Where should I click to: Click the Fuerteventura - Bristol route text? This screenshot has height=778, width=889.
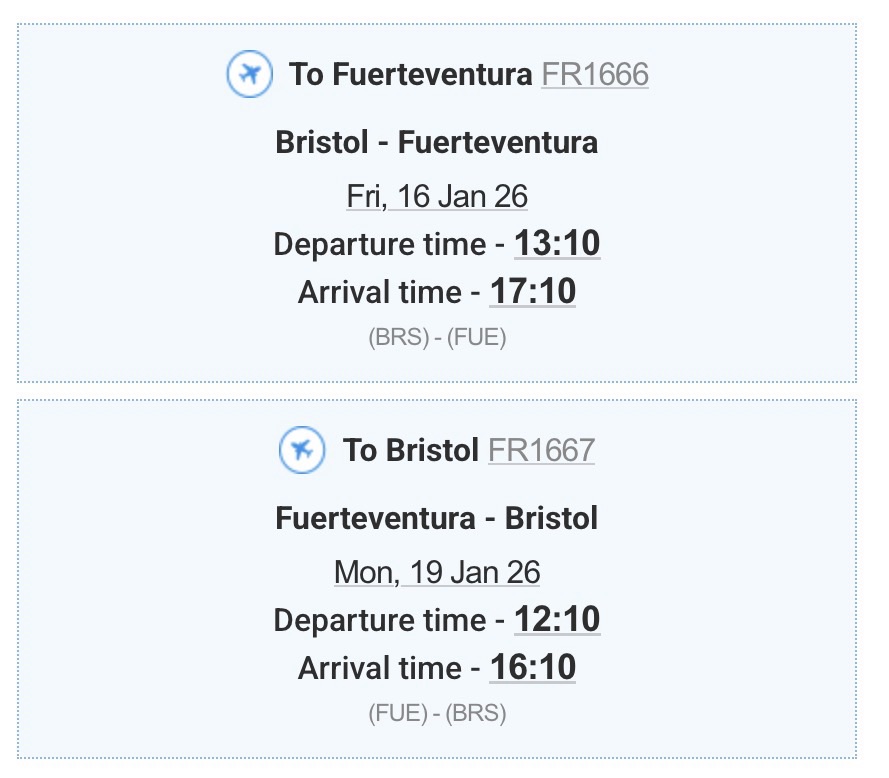coord(437,518)
